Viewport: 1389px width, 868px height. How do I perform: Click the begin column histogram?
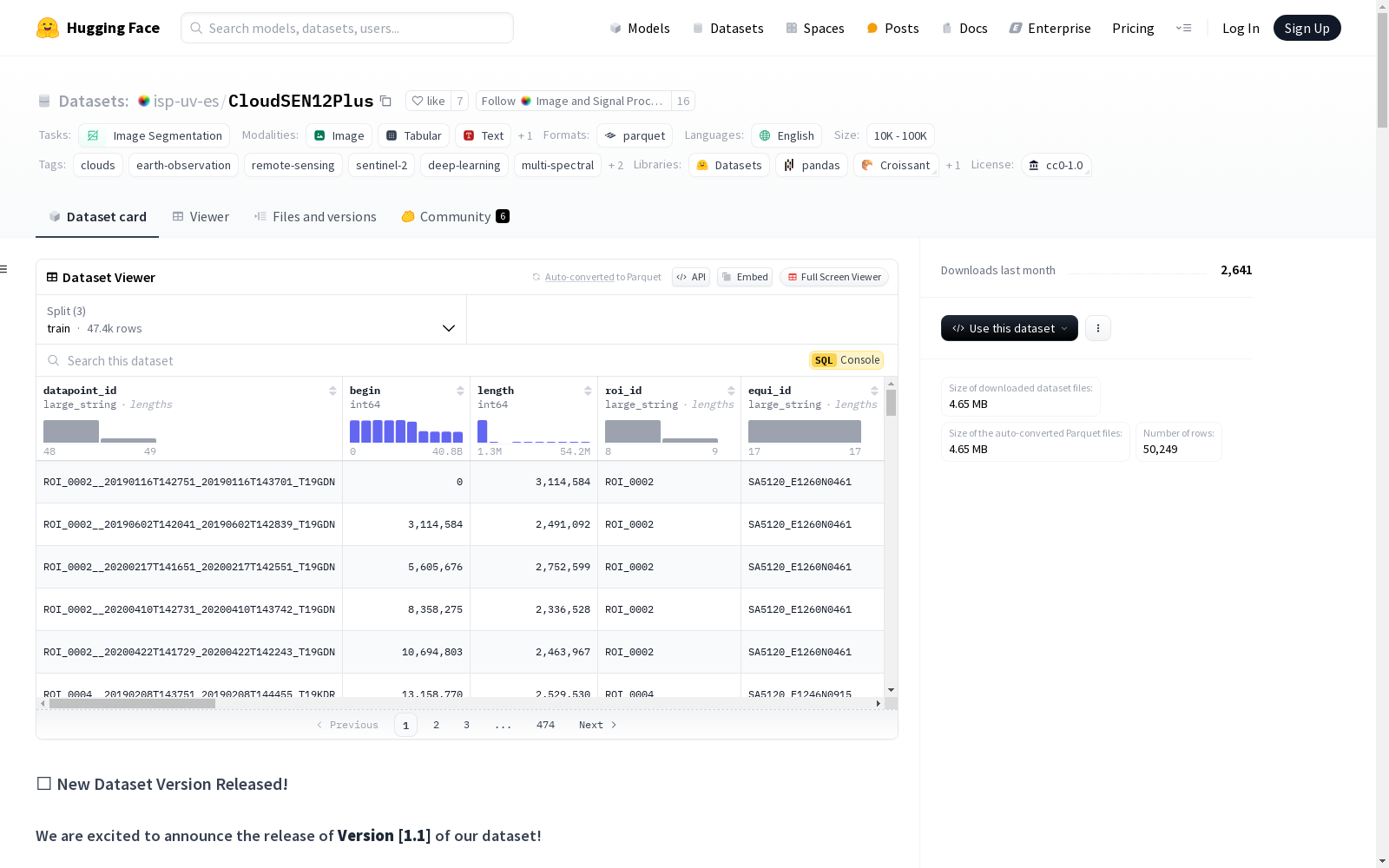(406, 431)
